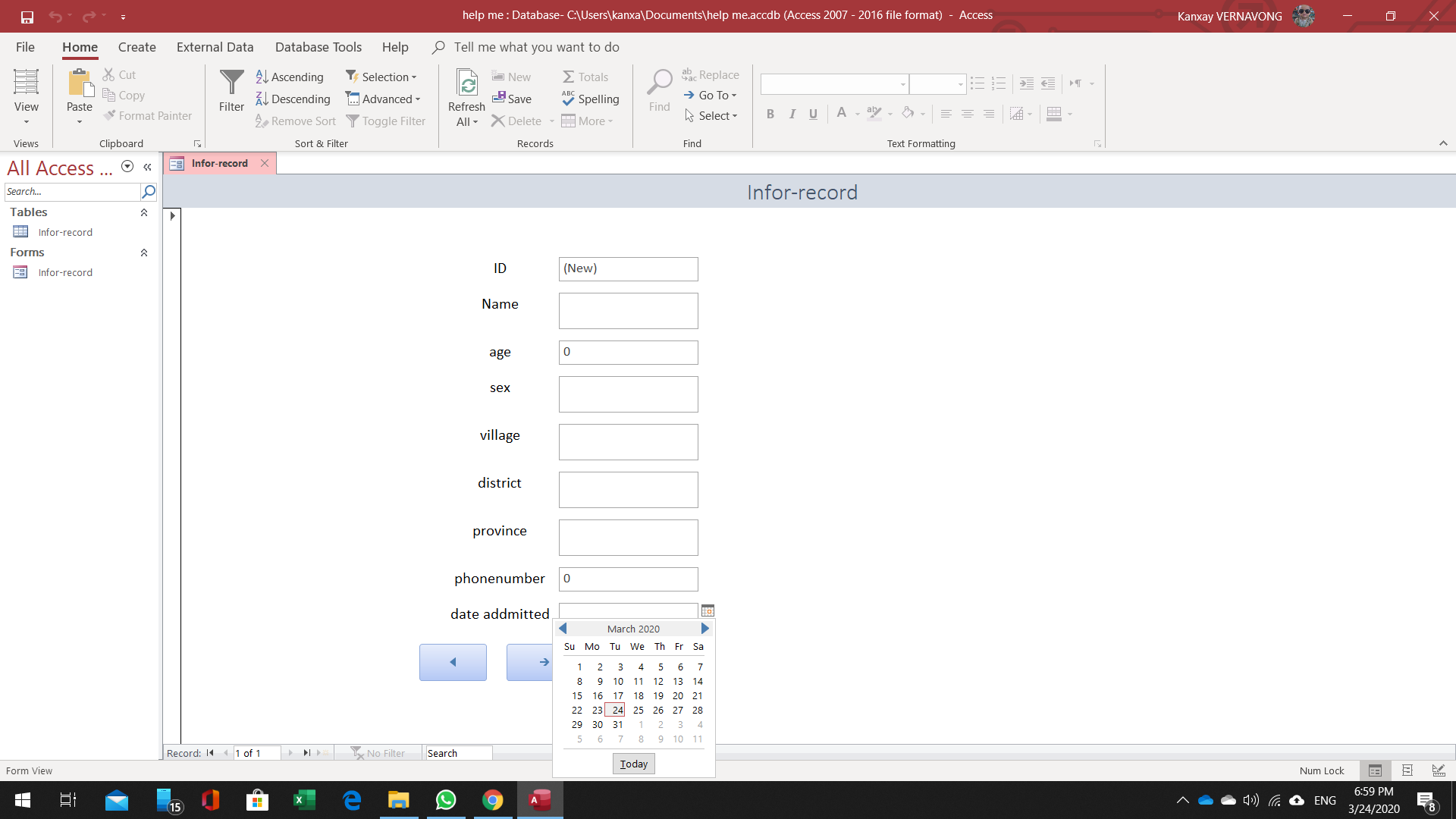Select March 17 in the calendar

click(x=618, y=695)
